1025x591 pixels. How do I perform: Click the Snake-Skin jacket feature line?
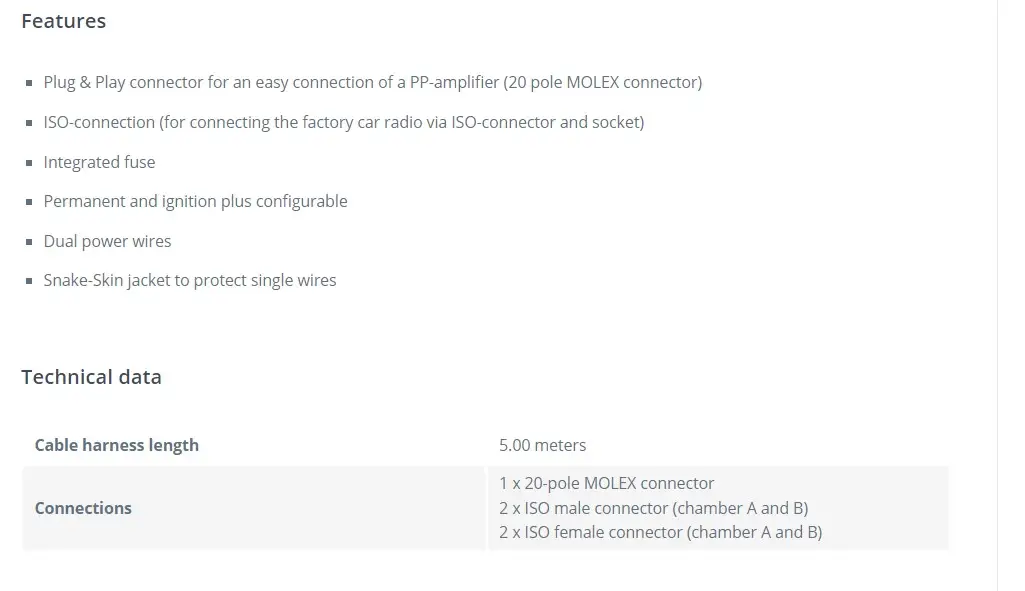click(190, 280)
